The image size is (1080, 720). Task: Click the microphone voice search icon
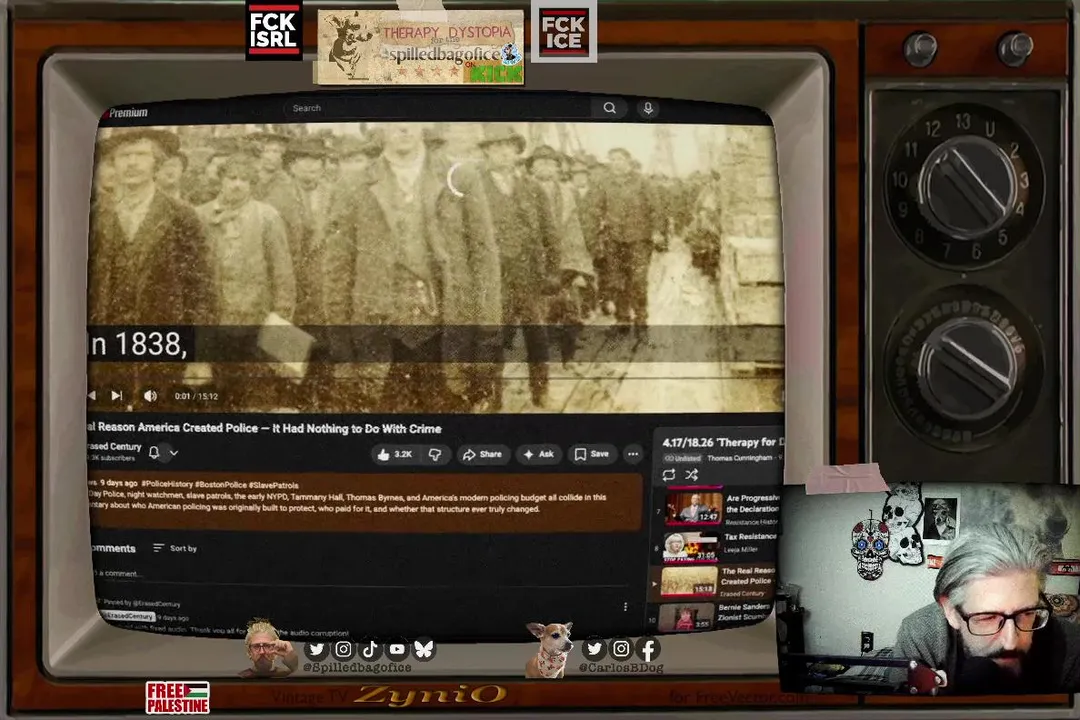tap(648, 109)
